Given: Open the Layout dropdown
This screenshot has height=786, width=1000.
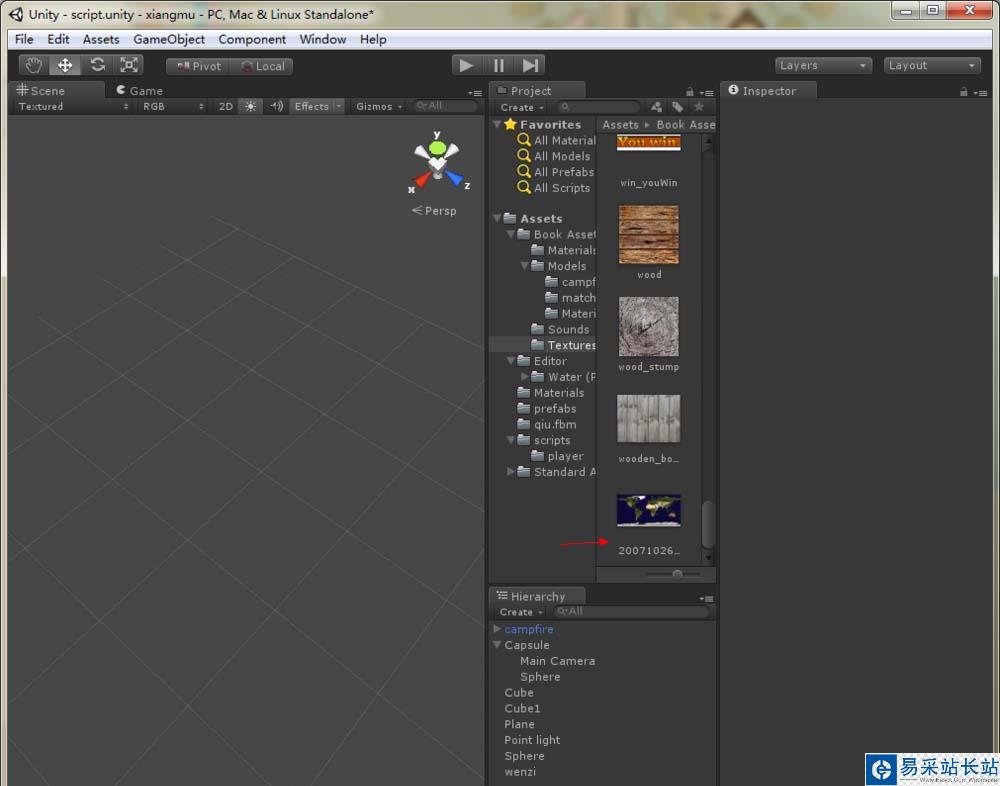Looking at the screenshot, I should click(932, 66).
